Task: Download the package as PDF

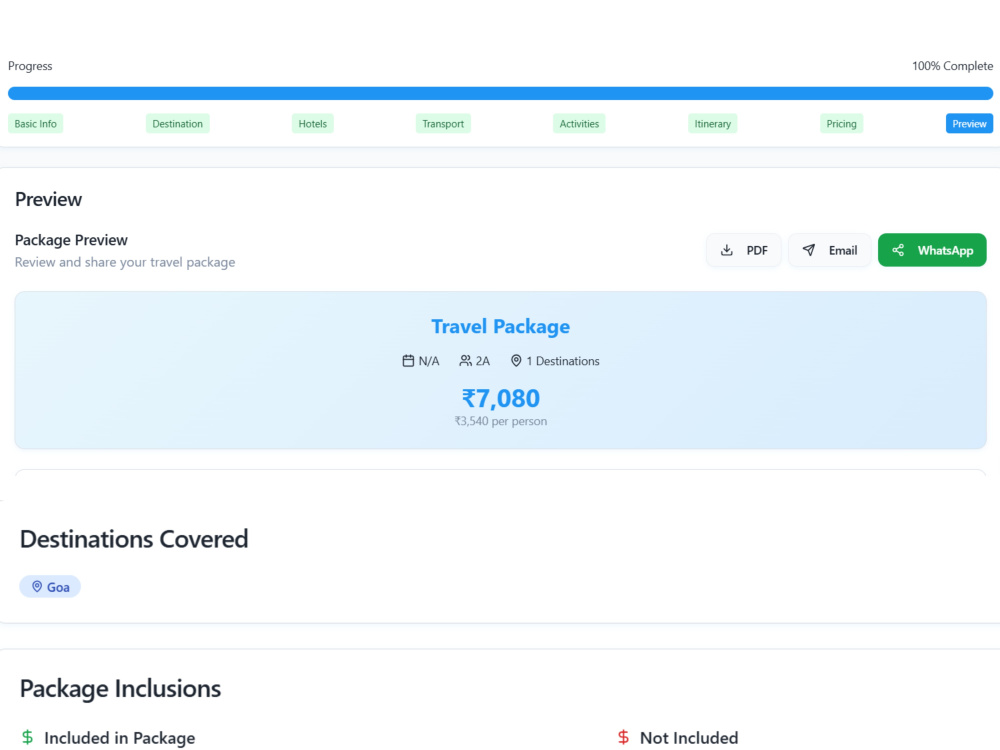Action: tap(744, 250)
